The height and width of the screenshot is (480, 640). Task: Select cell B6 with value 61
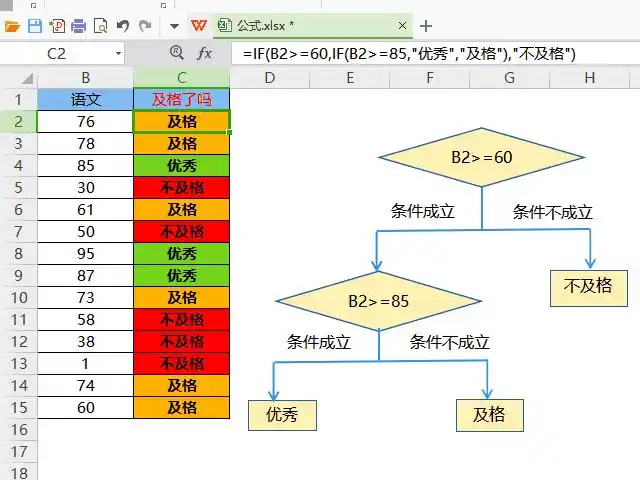click(85, 209)
